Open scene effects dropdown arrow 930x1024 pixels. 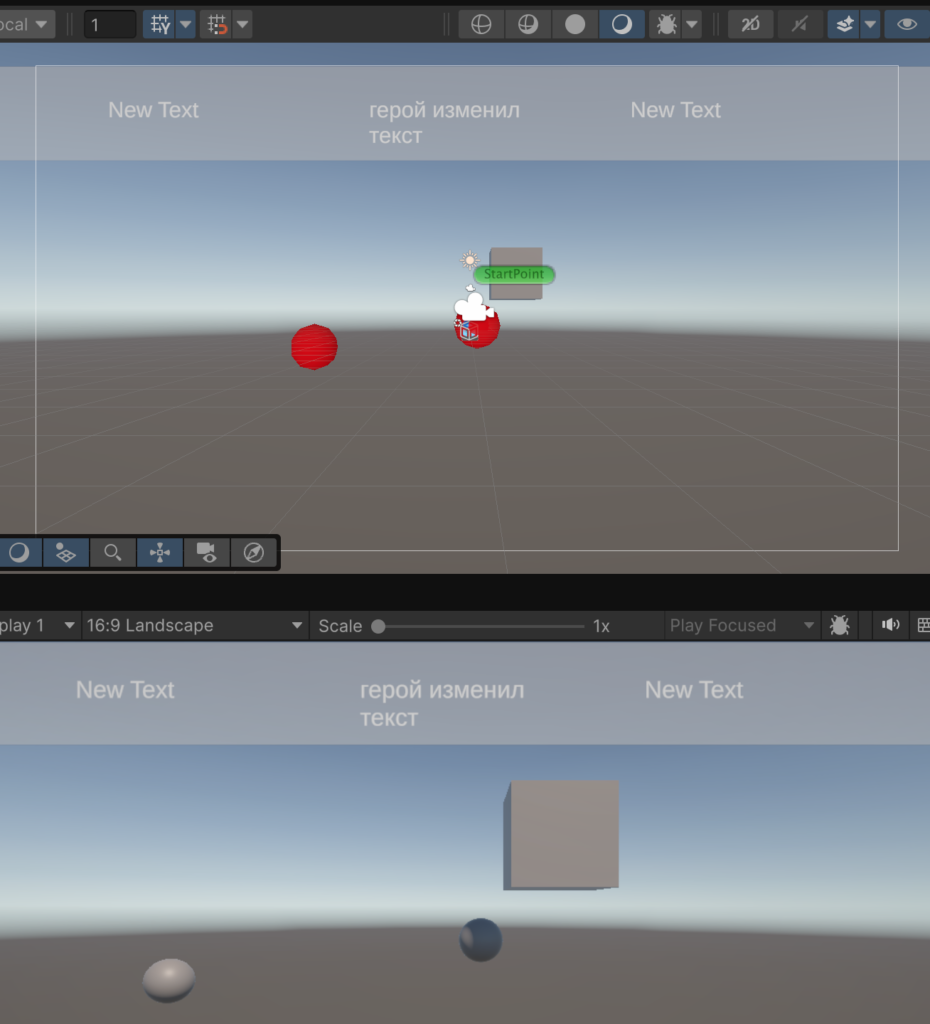pyautogui.click(x=870, y=25)
